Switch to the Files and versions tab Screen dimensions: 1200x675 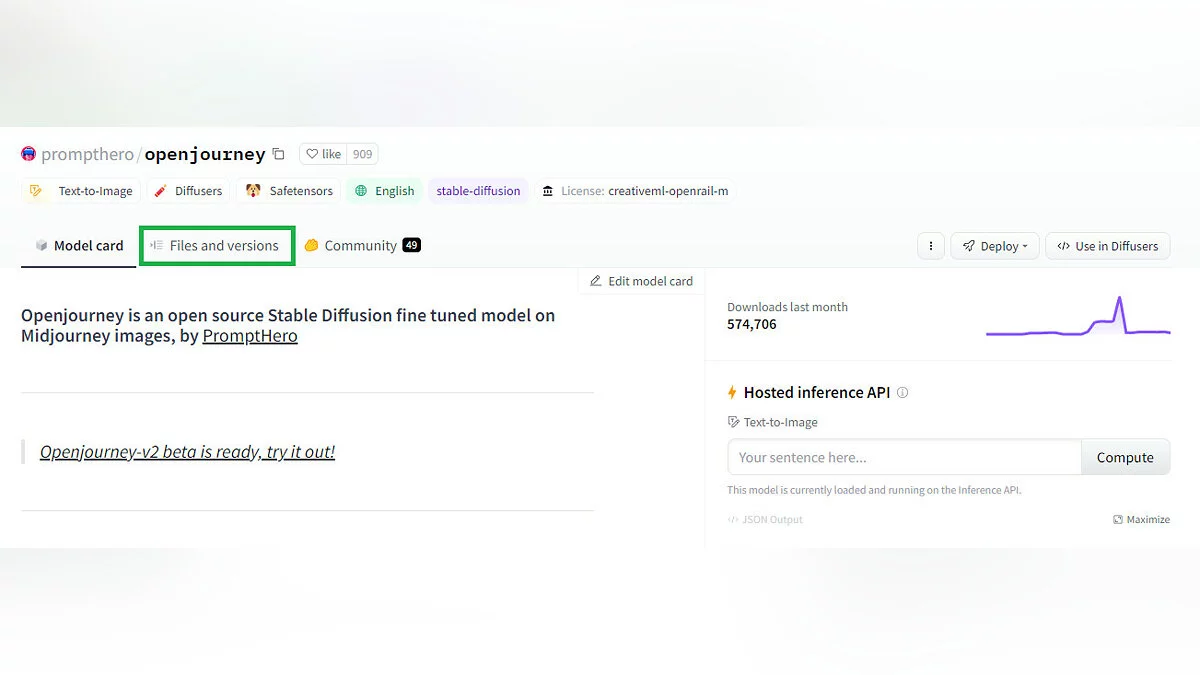tap(217, 246)
